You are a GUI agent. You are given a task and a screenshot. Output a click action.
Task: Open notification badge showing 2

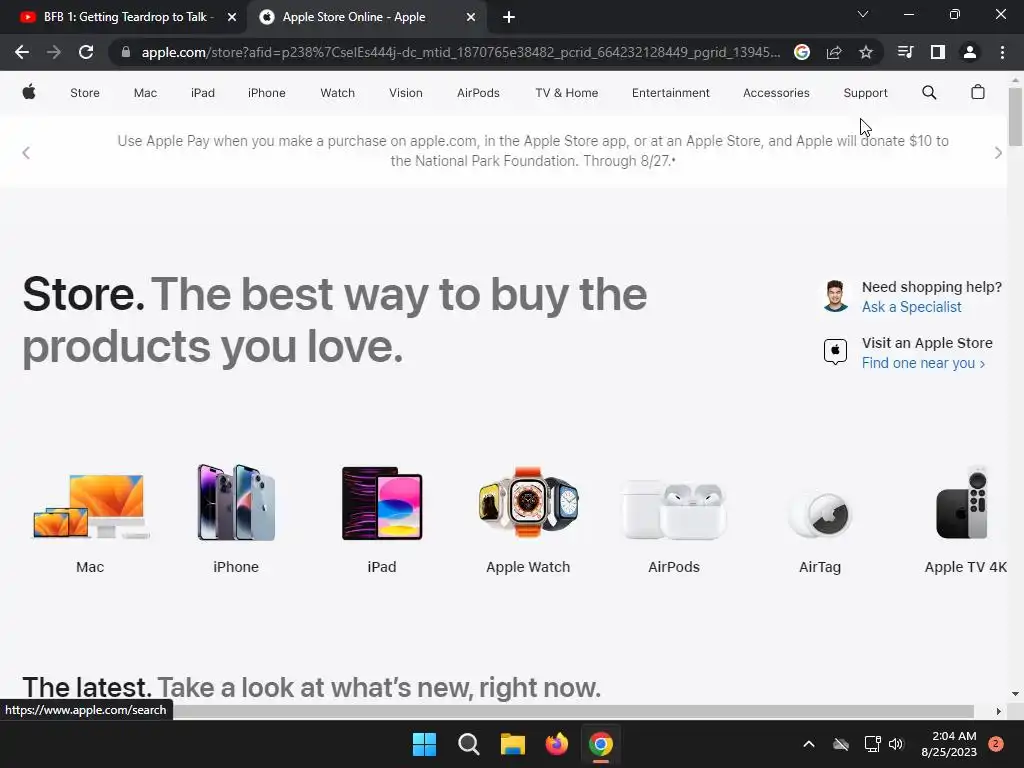tap(995, 744)
